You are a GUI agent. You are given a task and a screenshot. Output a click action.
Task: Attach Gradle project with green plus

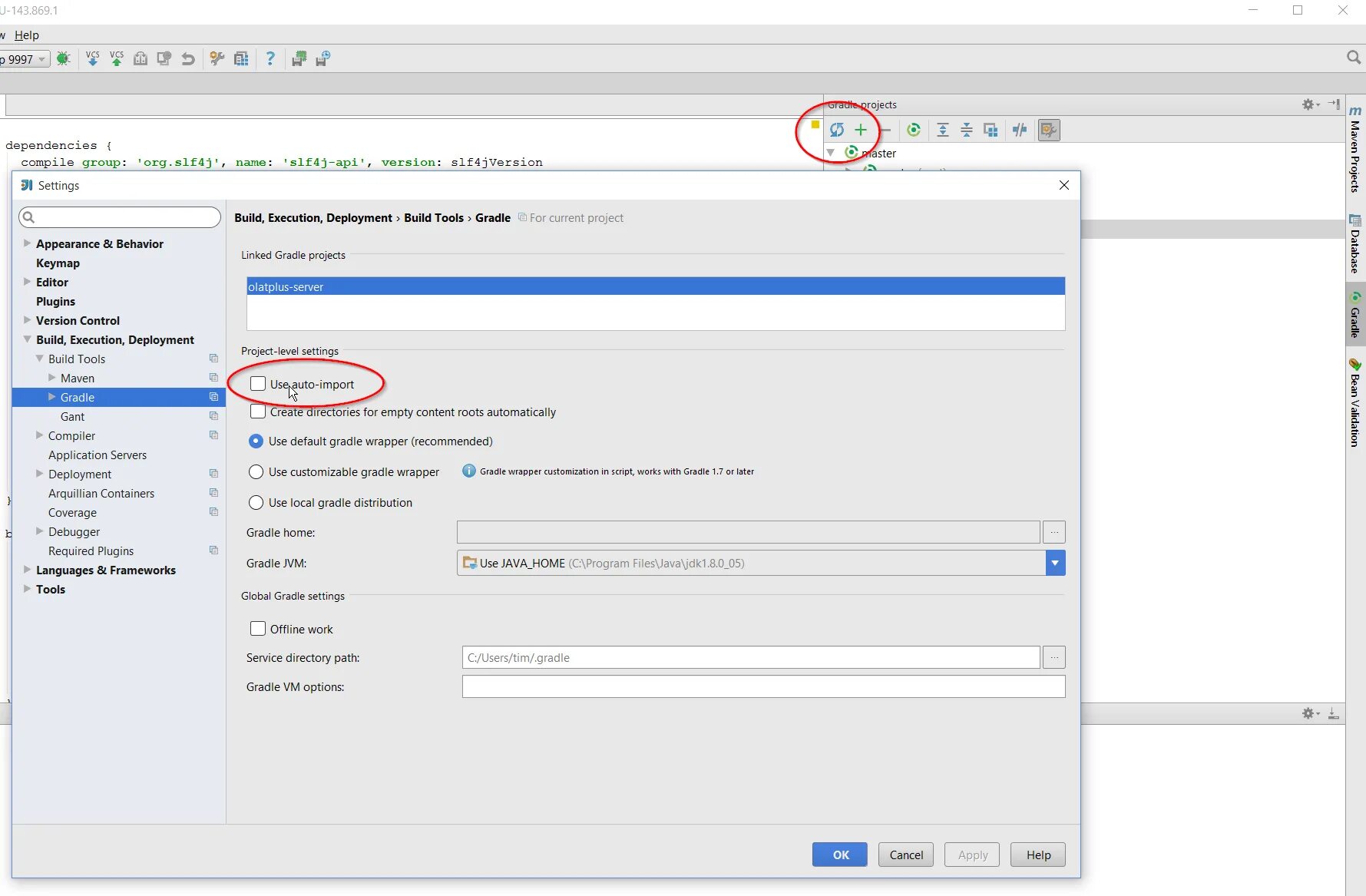click(861, 130)
